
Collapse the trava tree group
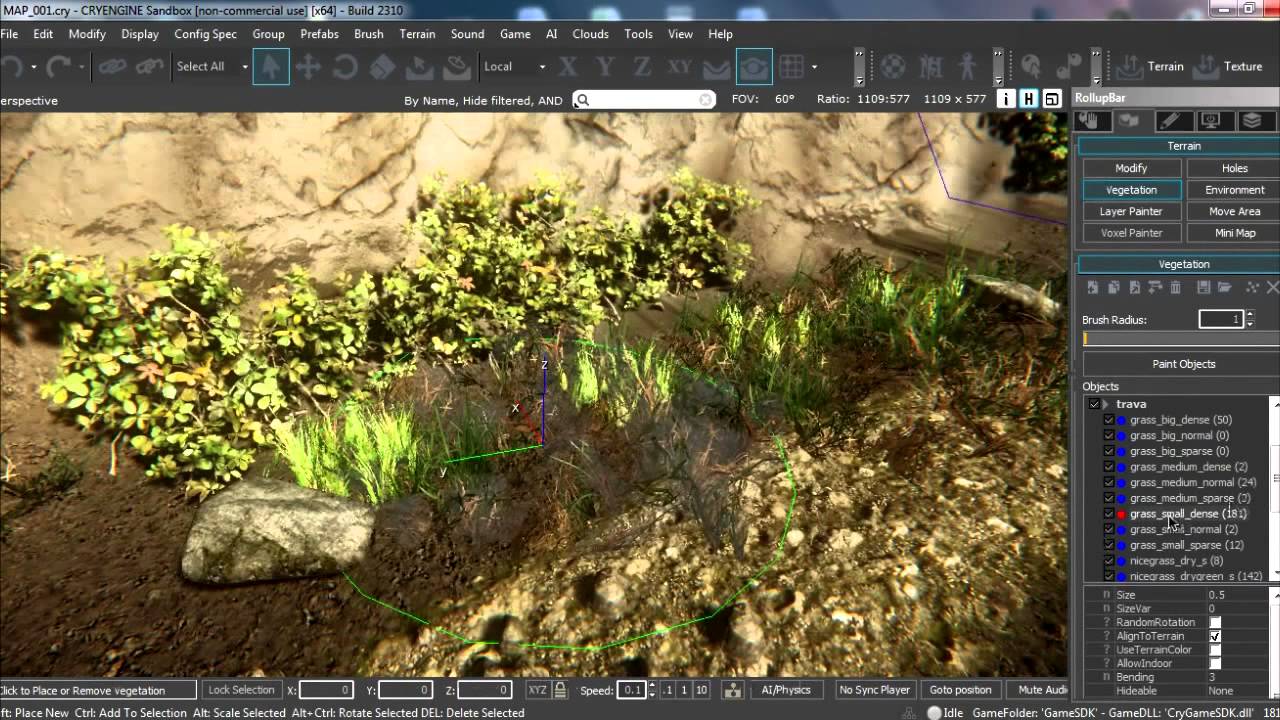[x=1106, y=404]
